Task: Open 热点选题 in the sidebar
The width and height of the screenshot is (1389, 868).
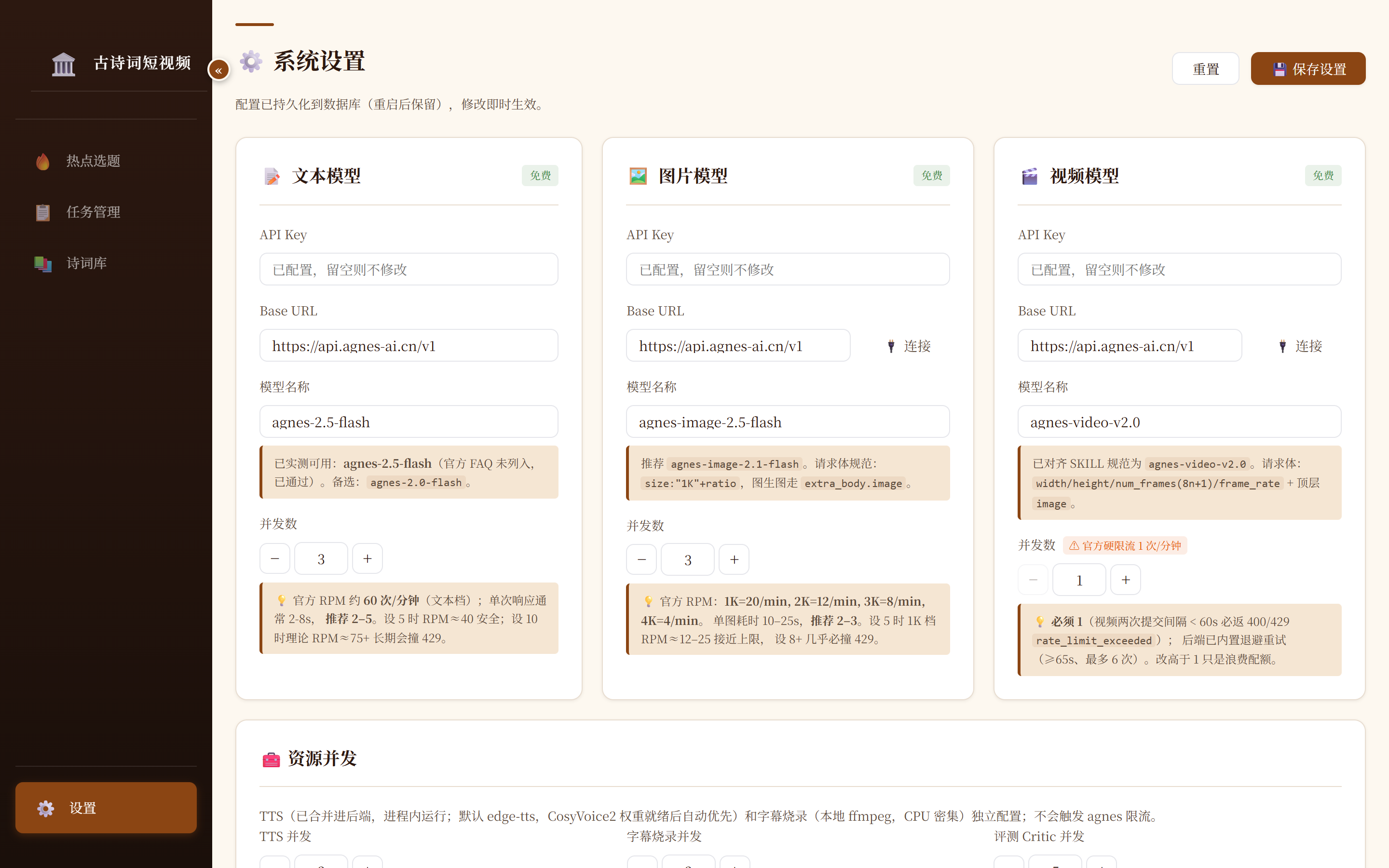Action: click(106, 162)
